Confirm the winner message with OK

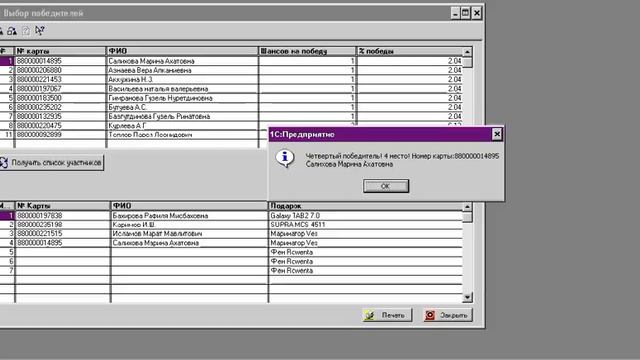[x=386, y=186]
